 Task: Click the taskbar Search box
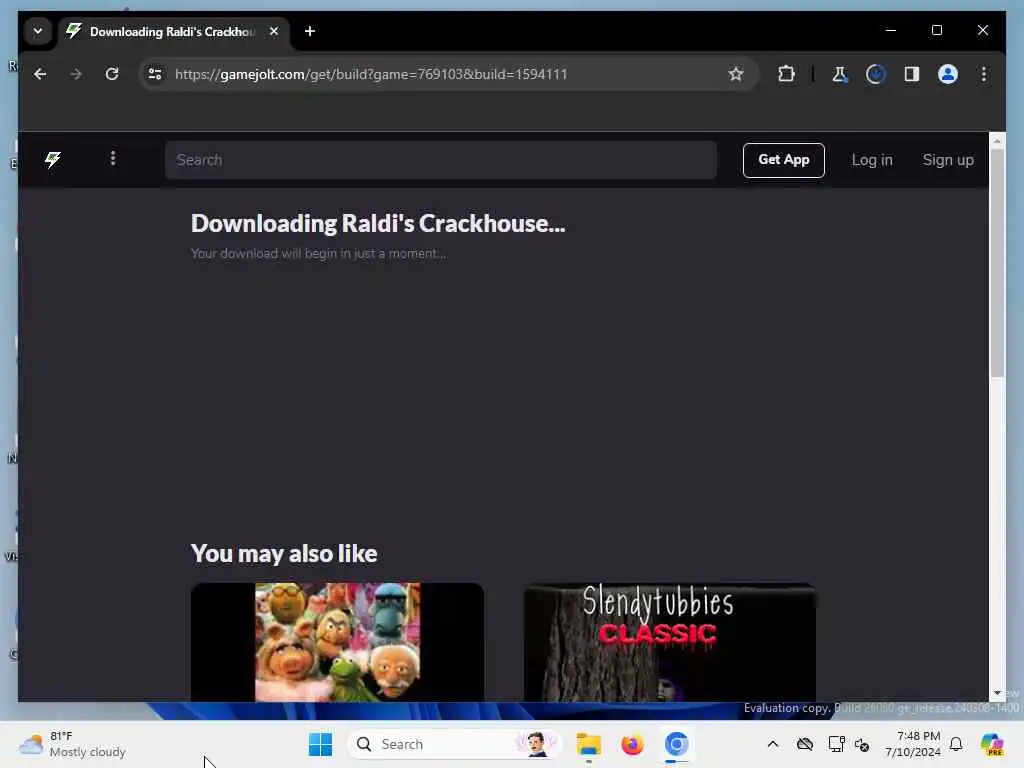(455, 744)
